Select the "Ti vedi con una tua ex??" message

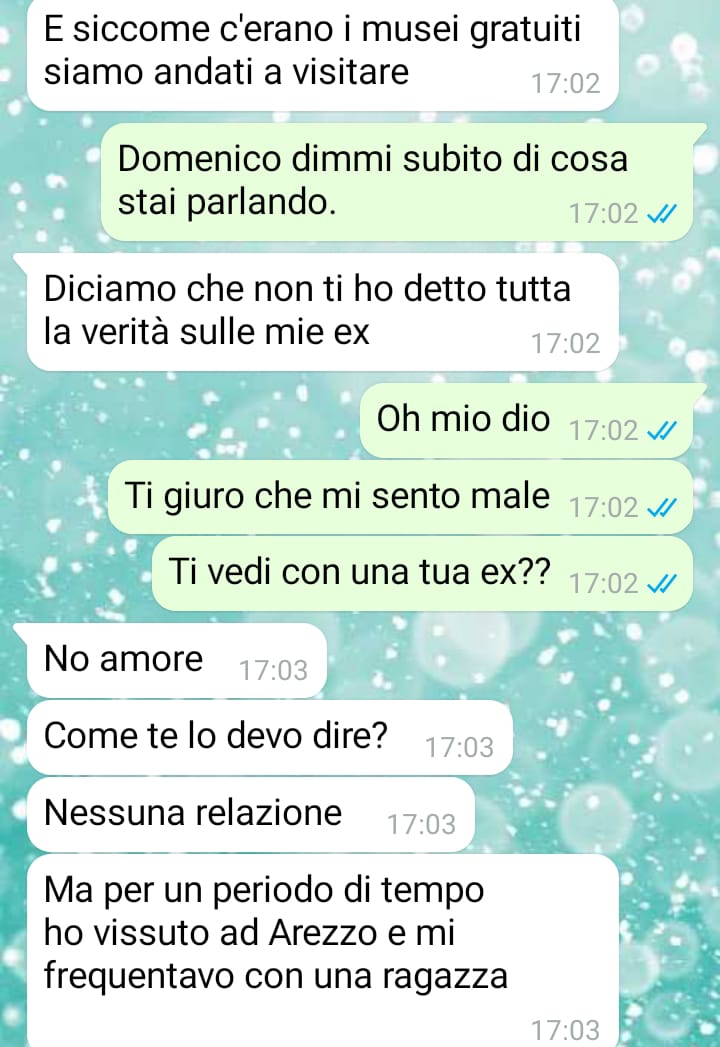[422, 573]
